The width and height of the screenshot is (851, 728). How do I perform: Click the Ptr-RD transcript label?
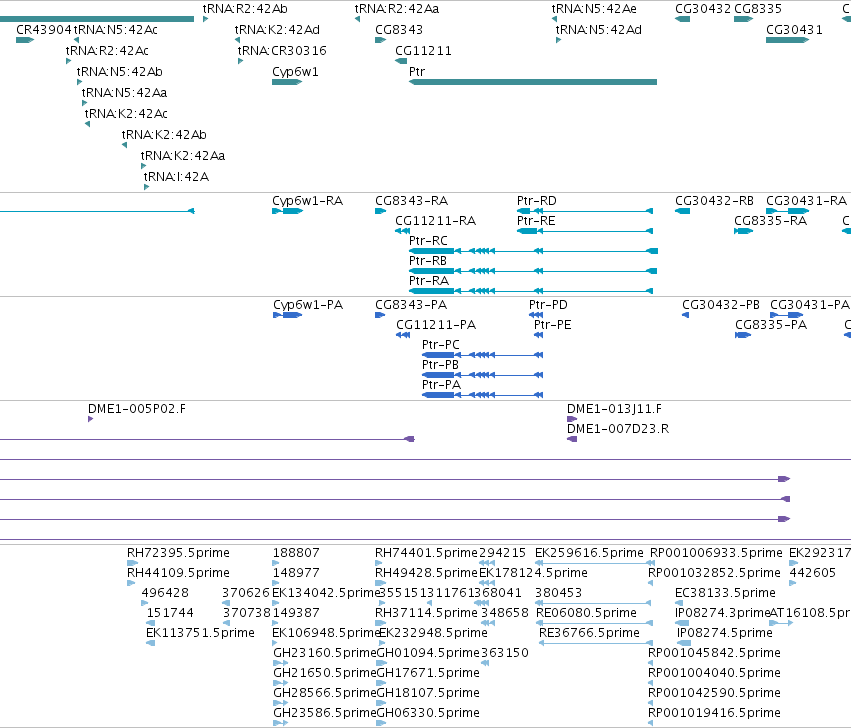pos(537,201)
